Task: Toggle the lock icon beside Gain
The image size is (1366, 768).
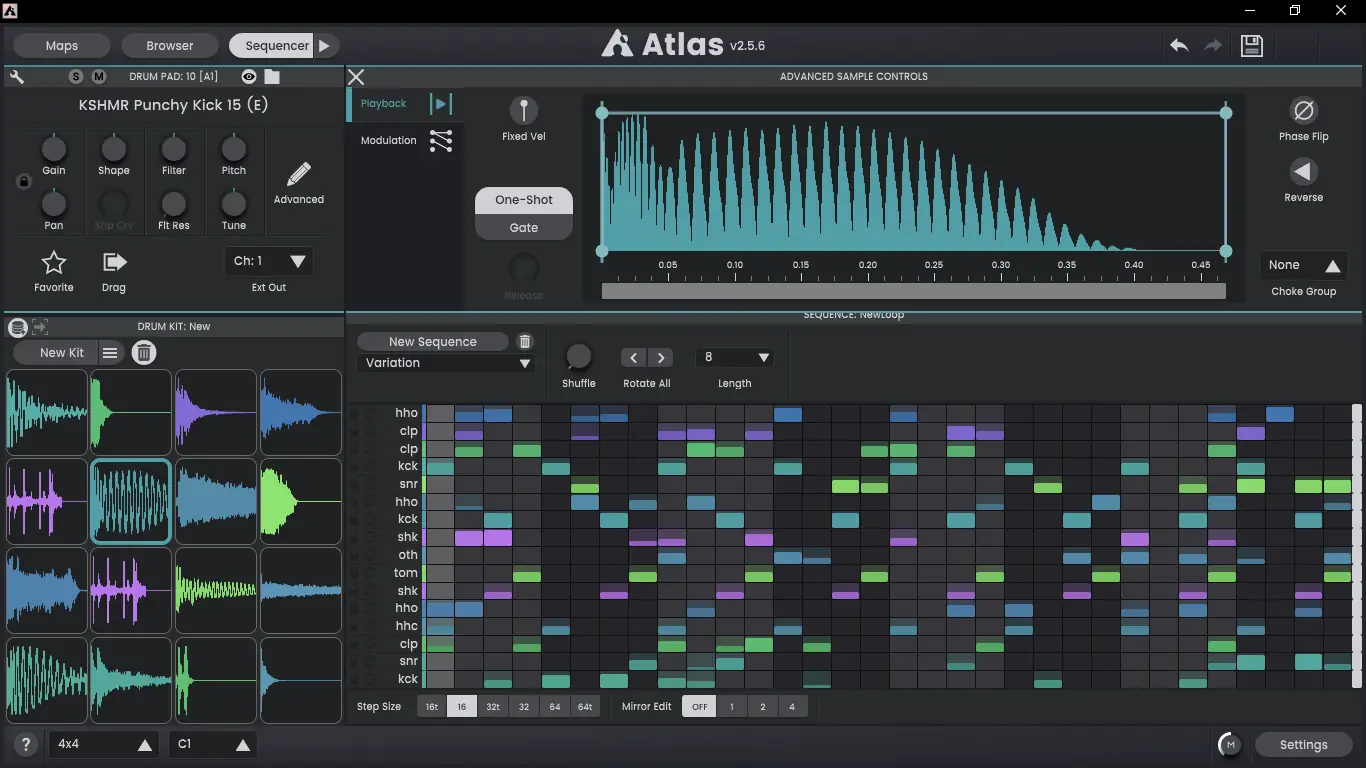Action: click(x=24, y=182)
